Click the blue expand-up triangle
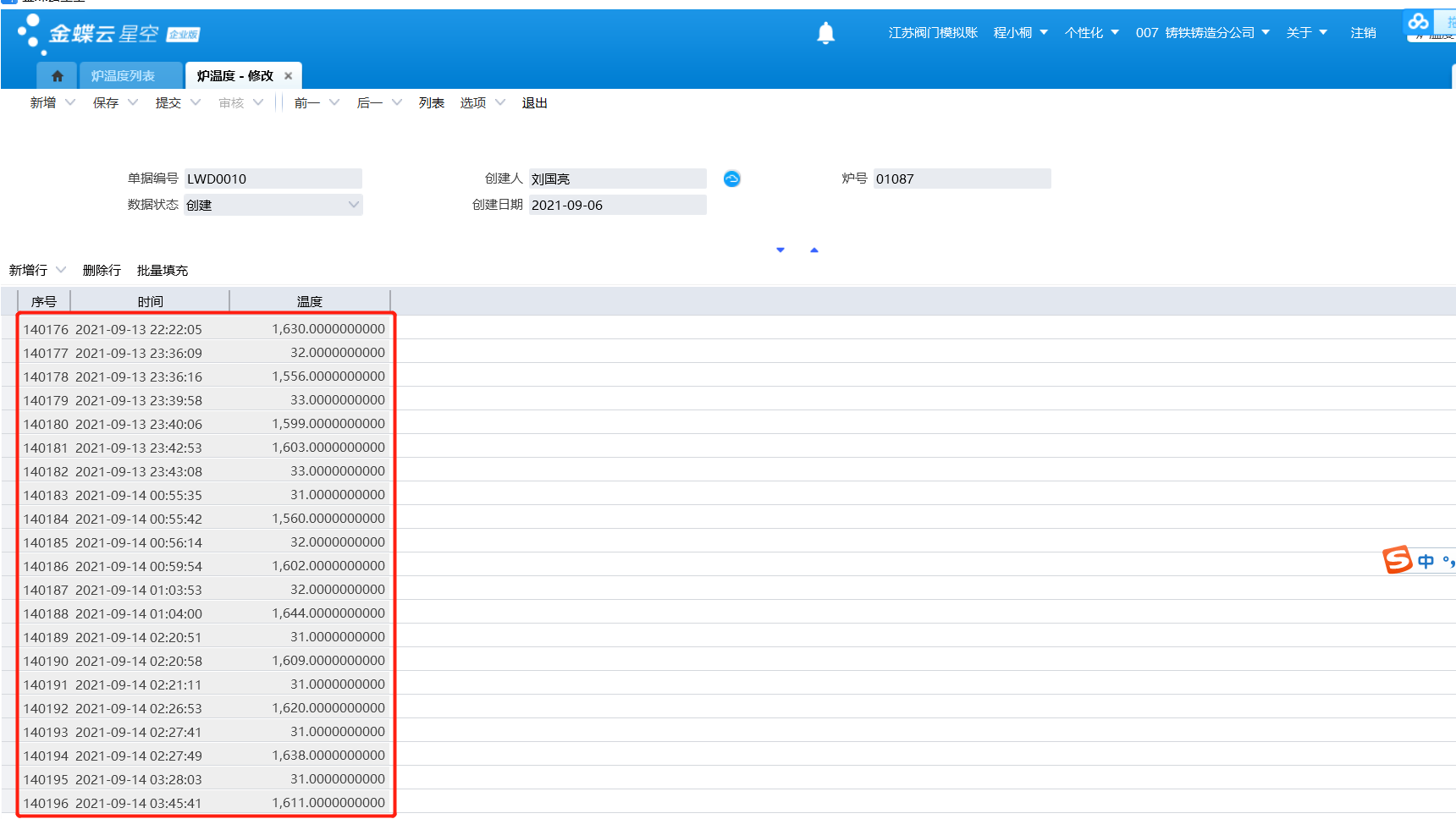 (814, 250)
